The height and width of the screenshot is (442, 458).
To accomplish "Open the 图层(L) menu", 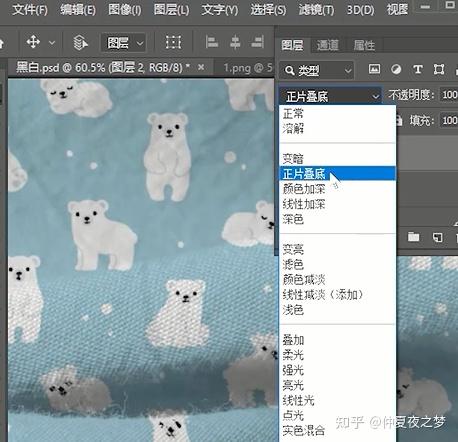I will pos(171,10).
